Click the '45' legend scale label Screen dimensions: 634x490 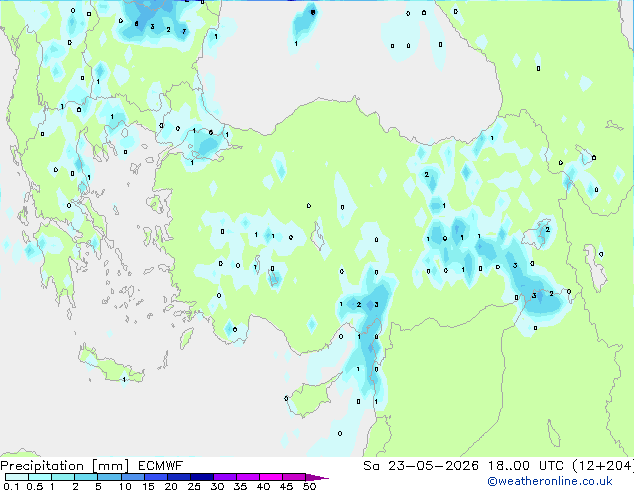pos(286,486)
